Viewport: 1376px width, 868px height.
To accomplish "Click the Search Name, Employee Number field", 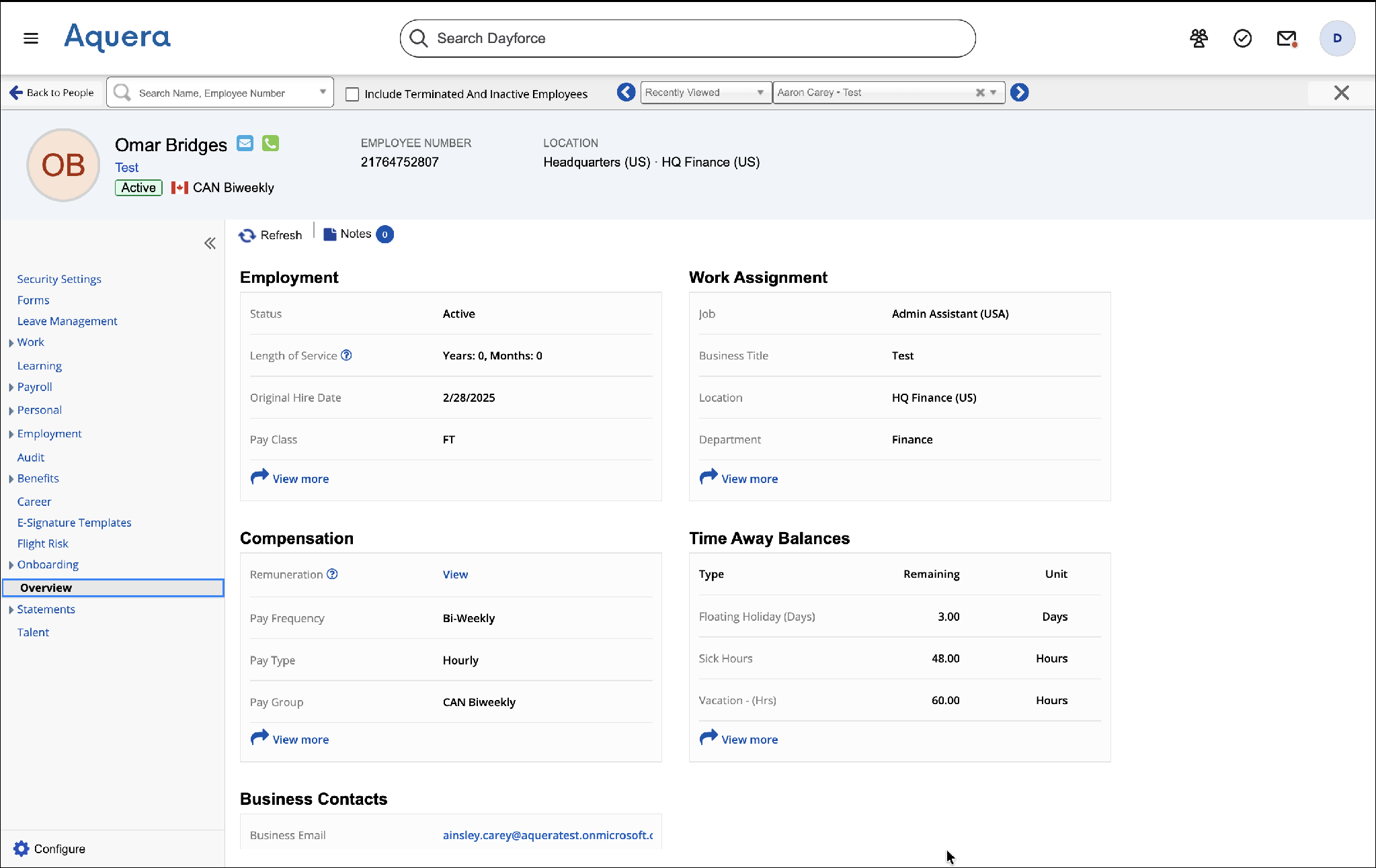I will point(220,92).
